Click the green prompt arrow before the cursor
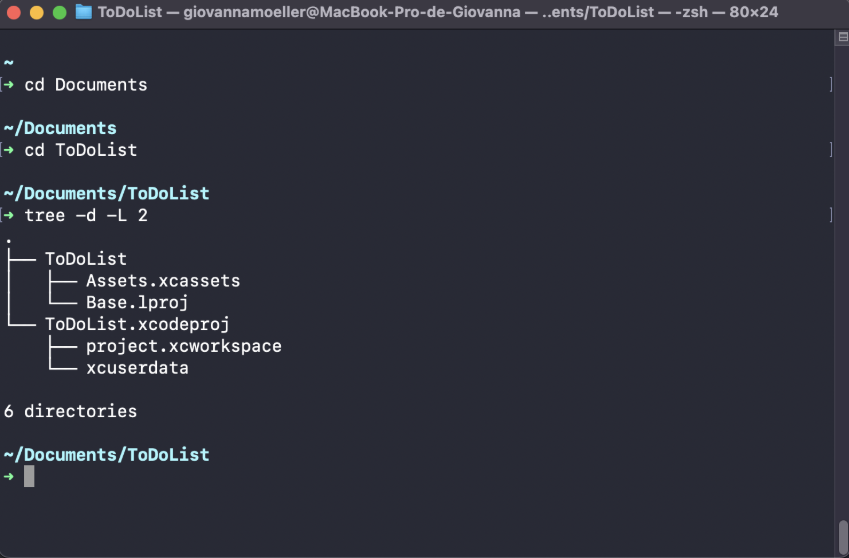Image resolution: width=849 pixels, height=558 pixels. pyautogui.click(x=9, y=476)
